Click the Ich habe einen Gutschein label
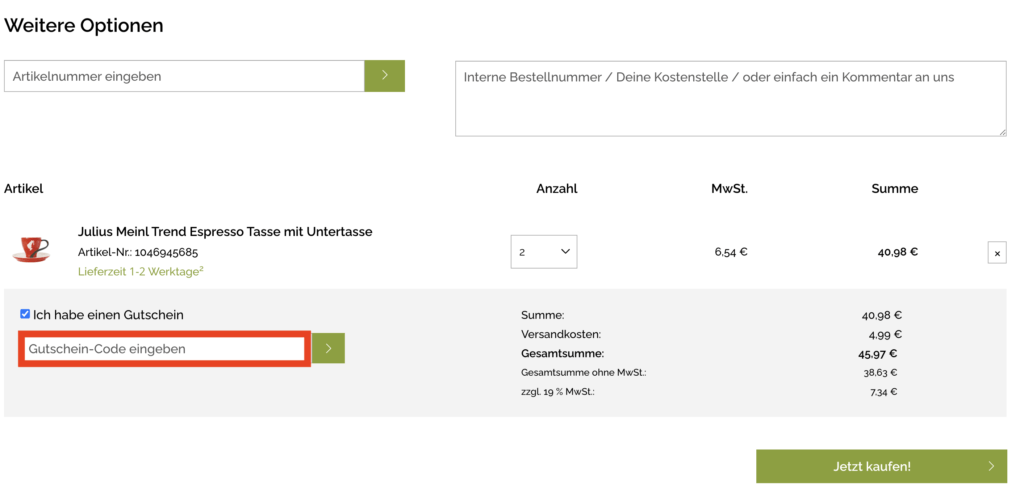 coord(108,315)
